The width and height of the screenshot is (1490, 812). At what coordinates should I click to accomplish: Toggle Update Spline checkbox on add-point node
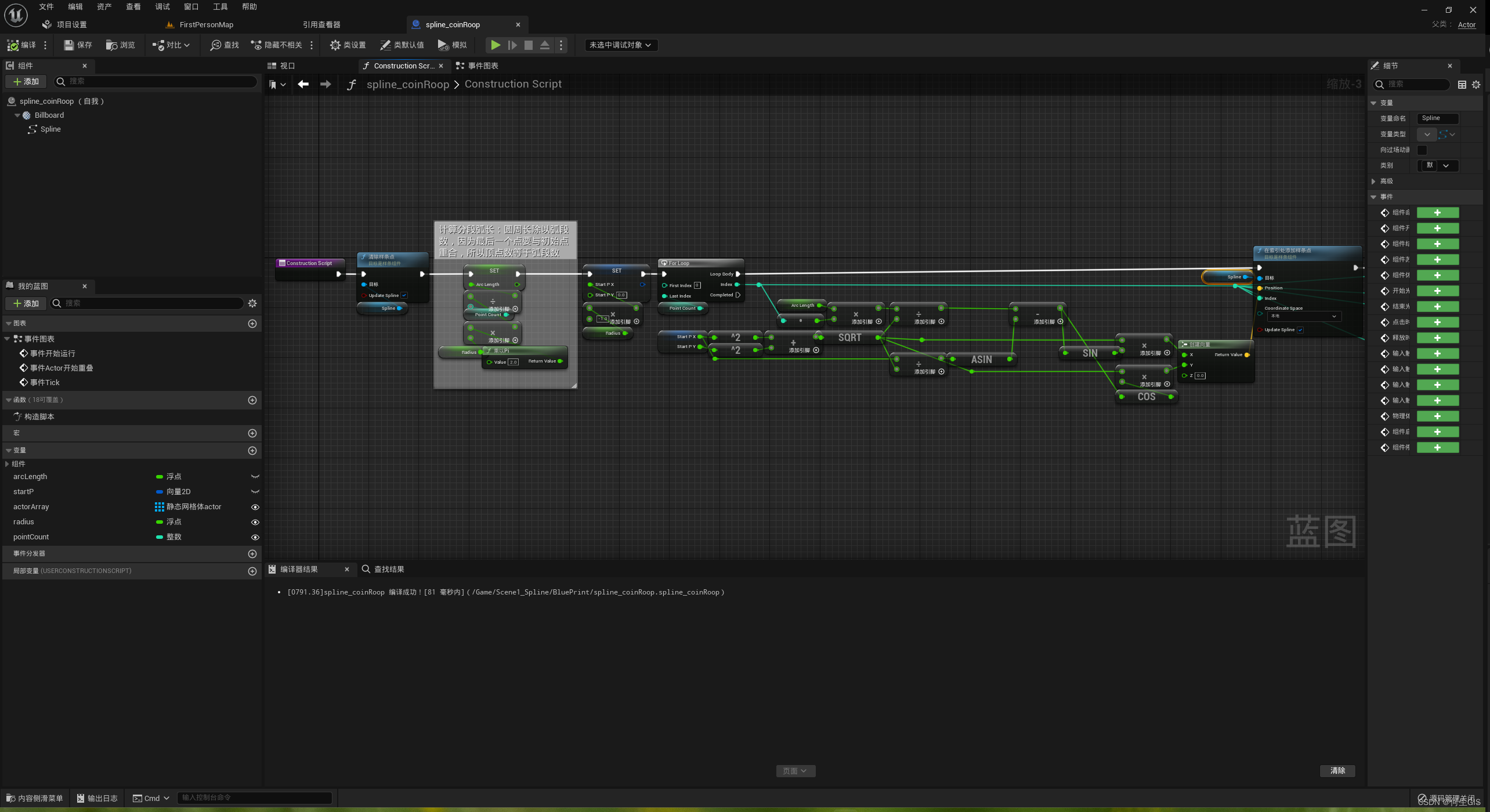(x=1300, y=329)
